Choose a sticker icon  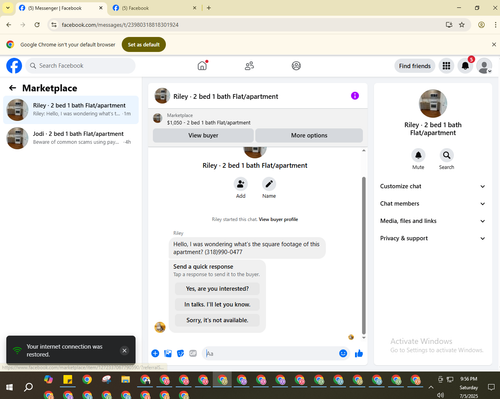[x=180, y=353]
